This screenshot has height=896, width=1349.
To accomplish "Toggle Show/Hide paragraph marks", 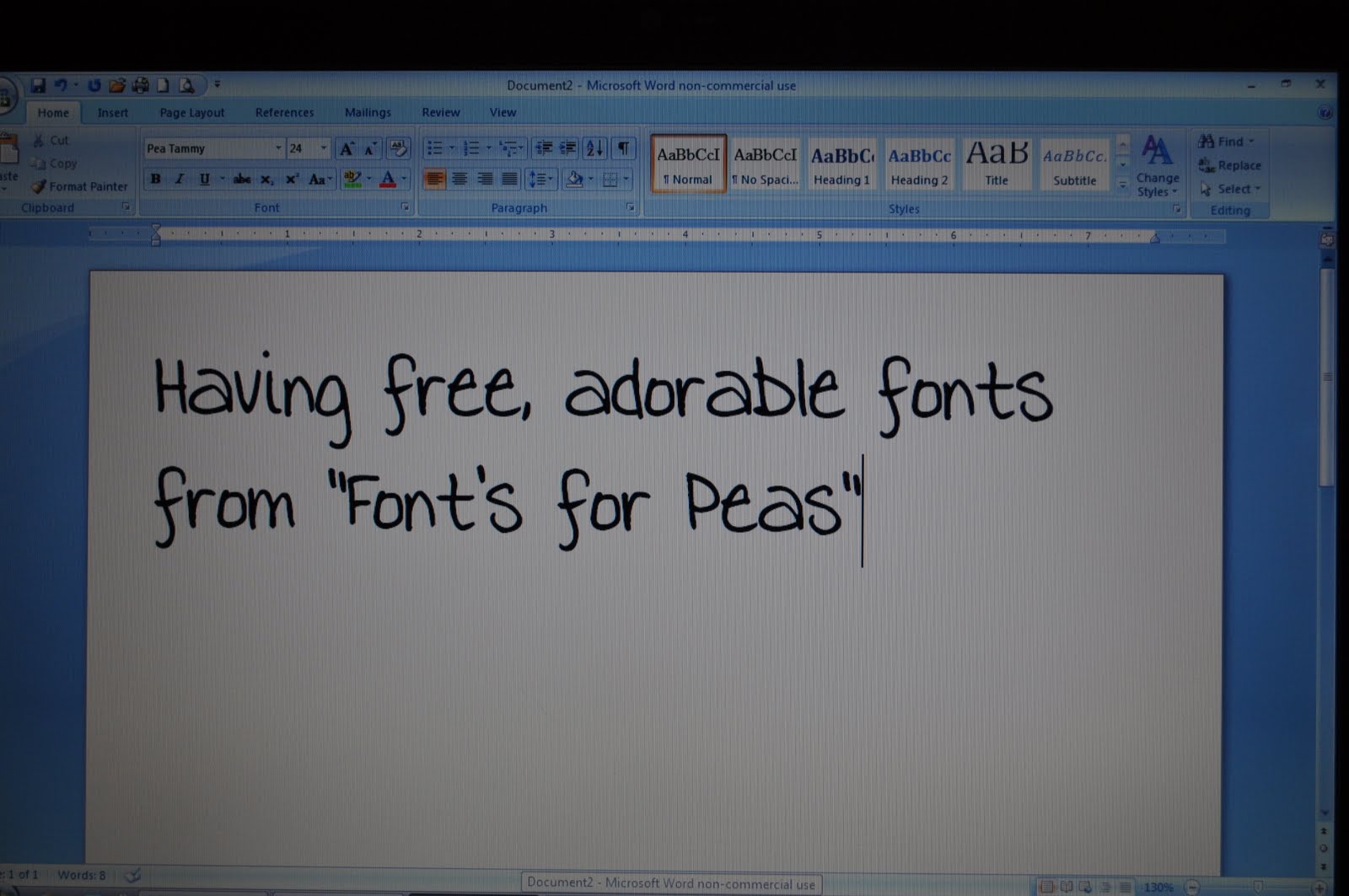I will click(x=623, y=148).
